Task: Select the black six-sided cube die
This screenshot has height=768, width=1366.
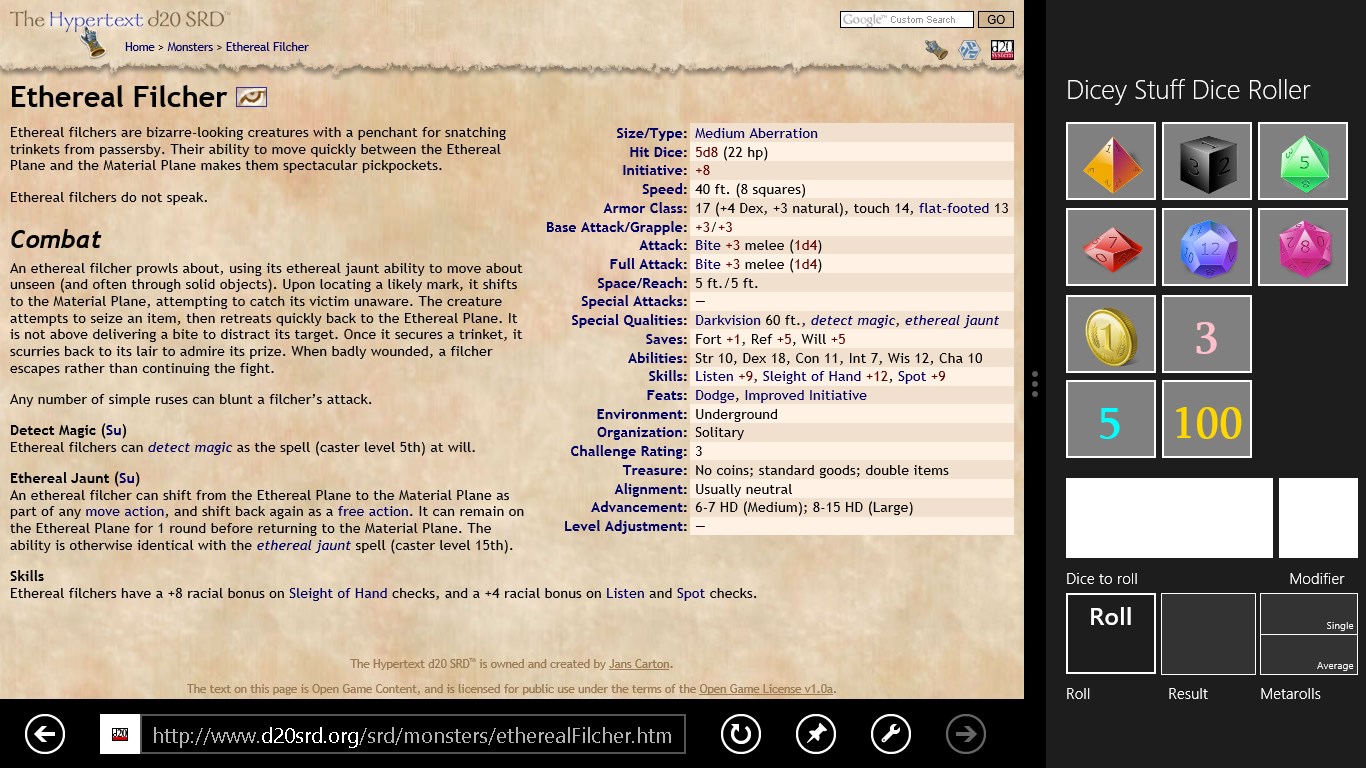Action: coord(1206,161)
